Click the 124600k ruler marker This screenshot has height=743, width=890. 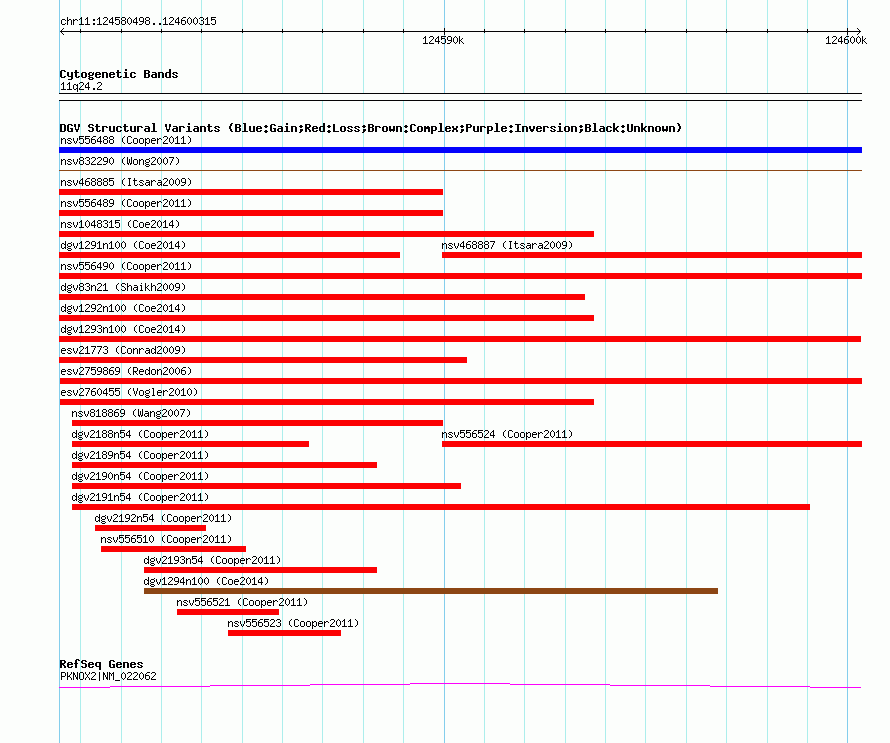point(846,40)
